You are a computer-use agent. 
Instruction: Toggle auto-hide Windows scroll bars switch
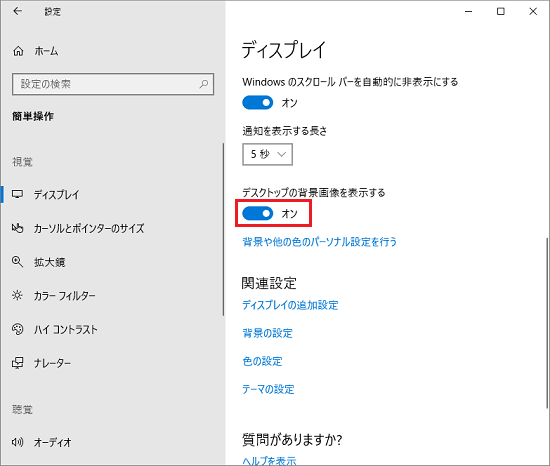tap(257, 103)
